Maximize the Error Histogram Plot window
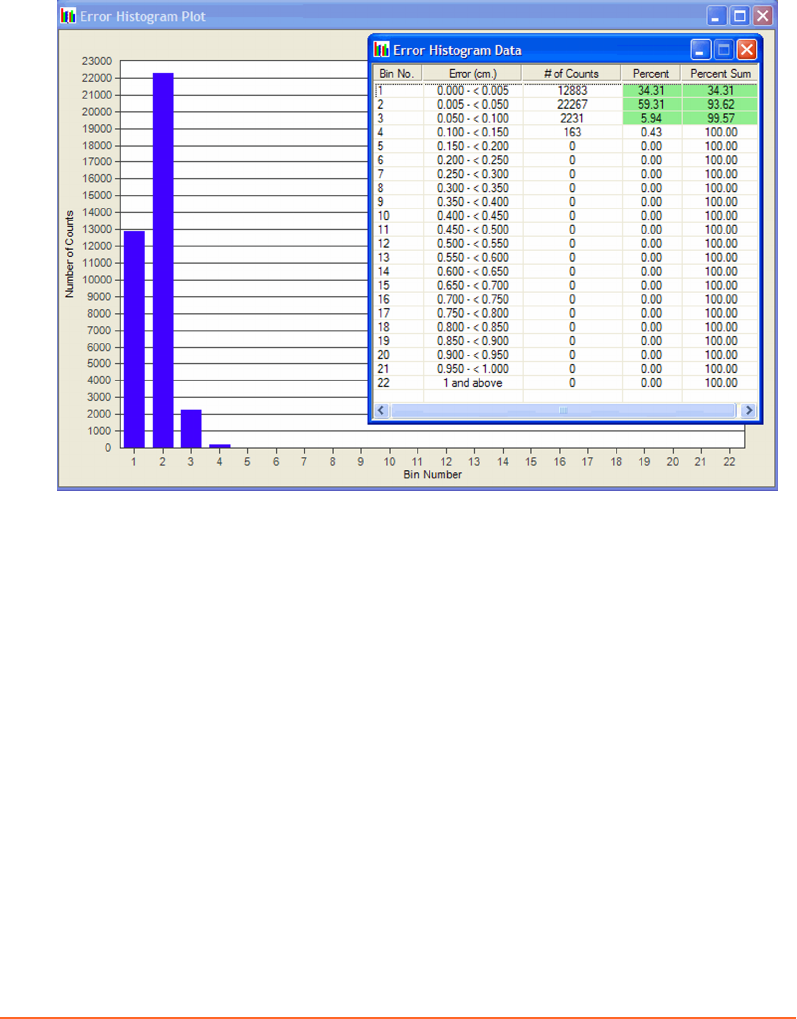Image resolution: width=797 pixels, height=1019 pixels. click(x=740, y=16)
